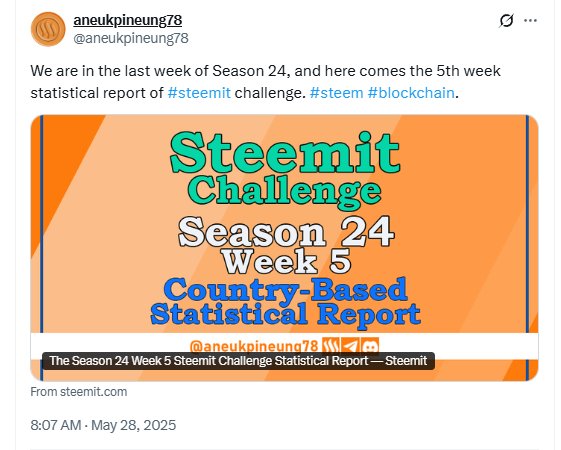561x450 pixels.
Task: Open the 8:07 AM May 28, 2025 timestamp
Action: click(x=103, y=425)
